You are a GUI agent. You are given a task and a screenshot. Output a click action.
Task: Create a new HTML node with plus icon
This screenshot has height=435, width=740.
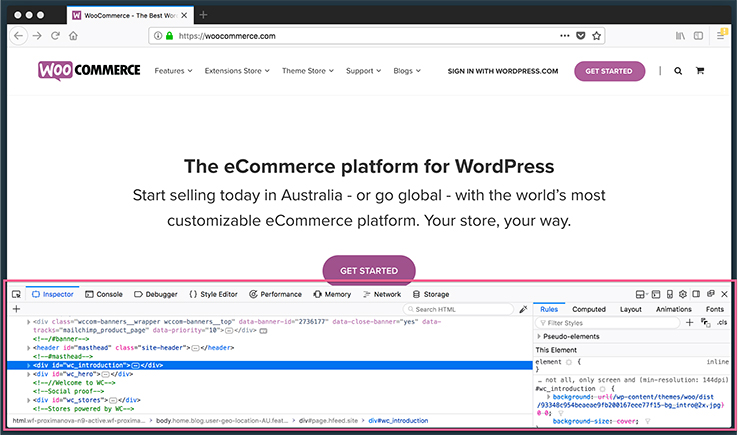(x=17, y=309)
